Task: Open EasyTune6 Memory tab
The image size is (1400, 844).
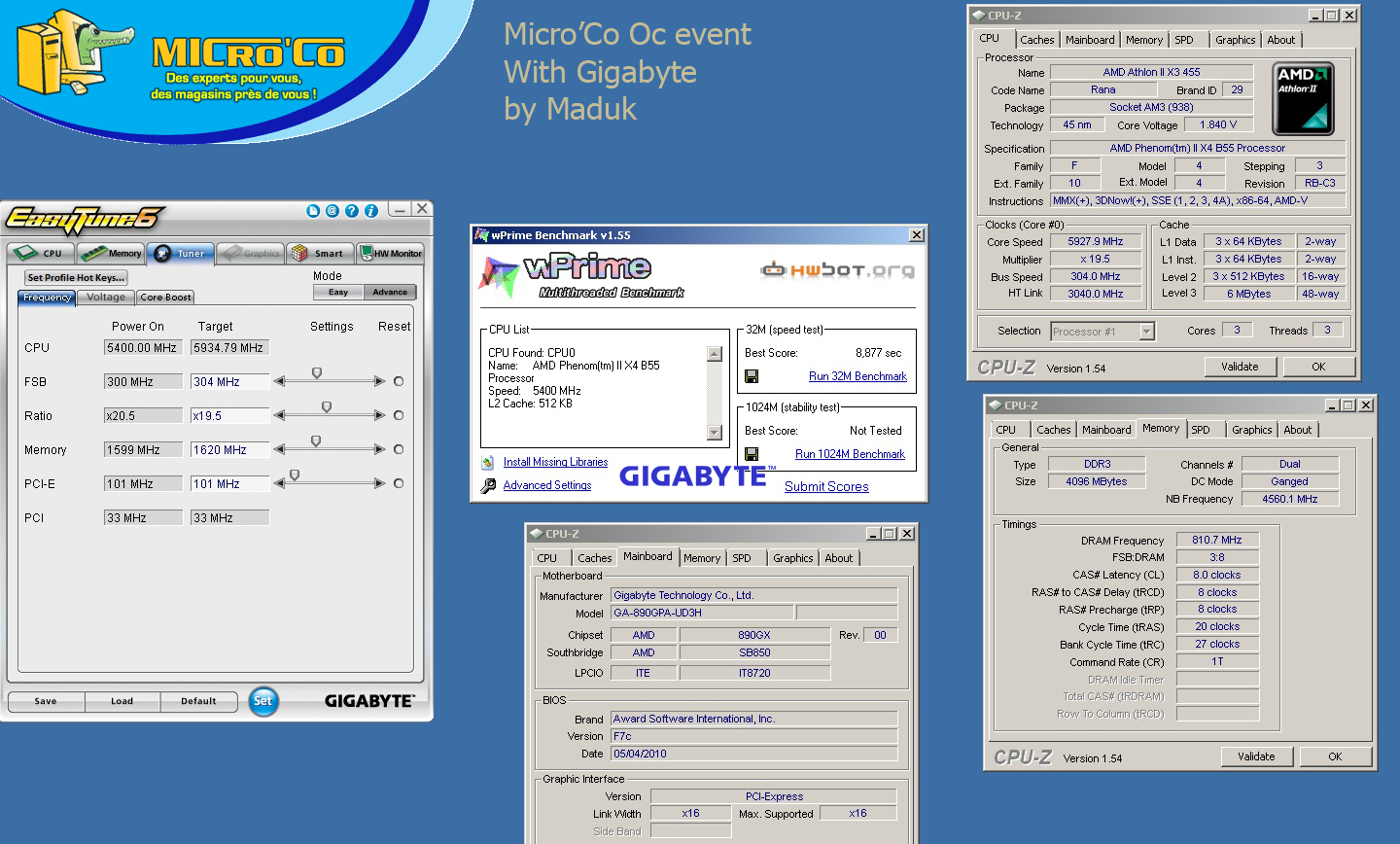Action: [111, 253]
